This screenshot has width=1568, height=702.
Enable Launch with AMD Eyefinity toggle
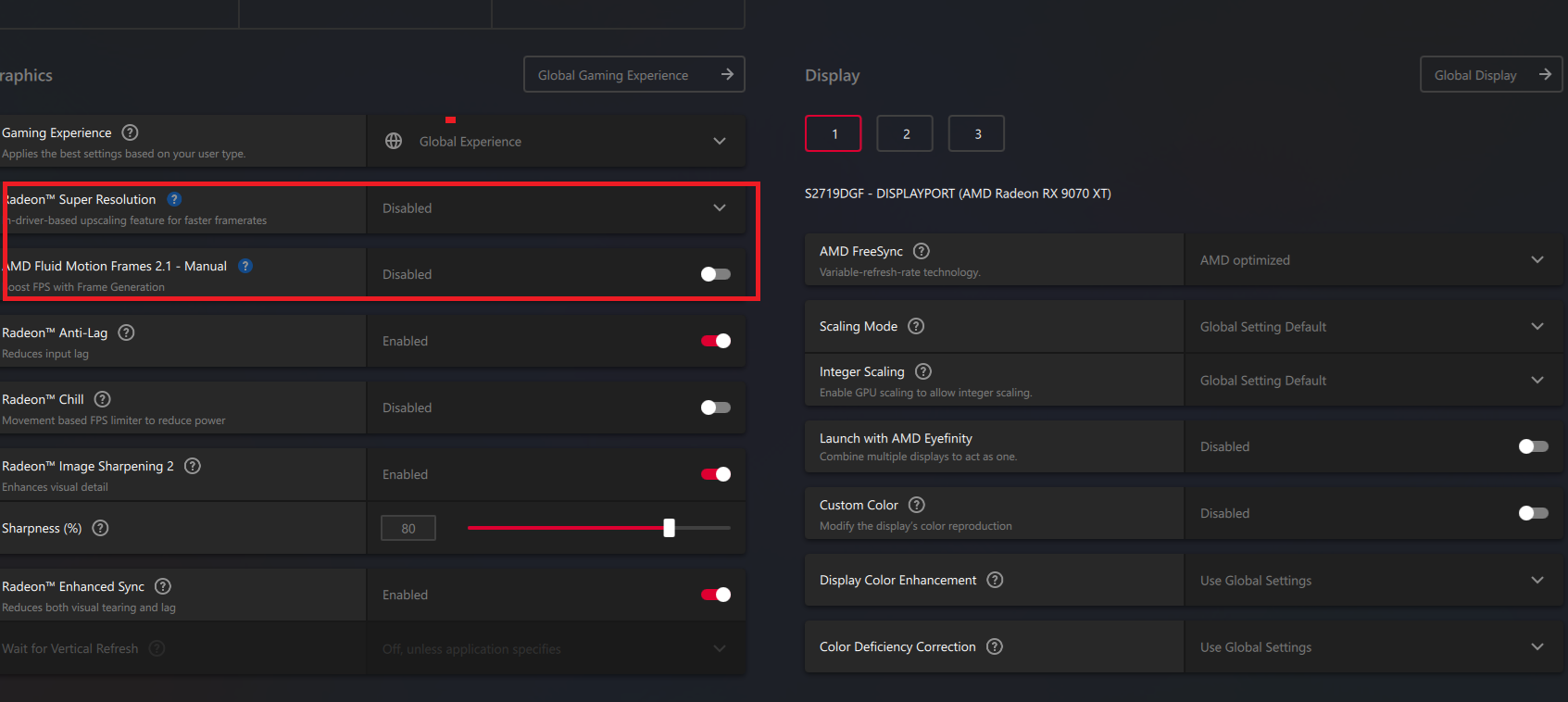(x=1533, y=446)
